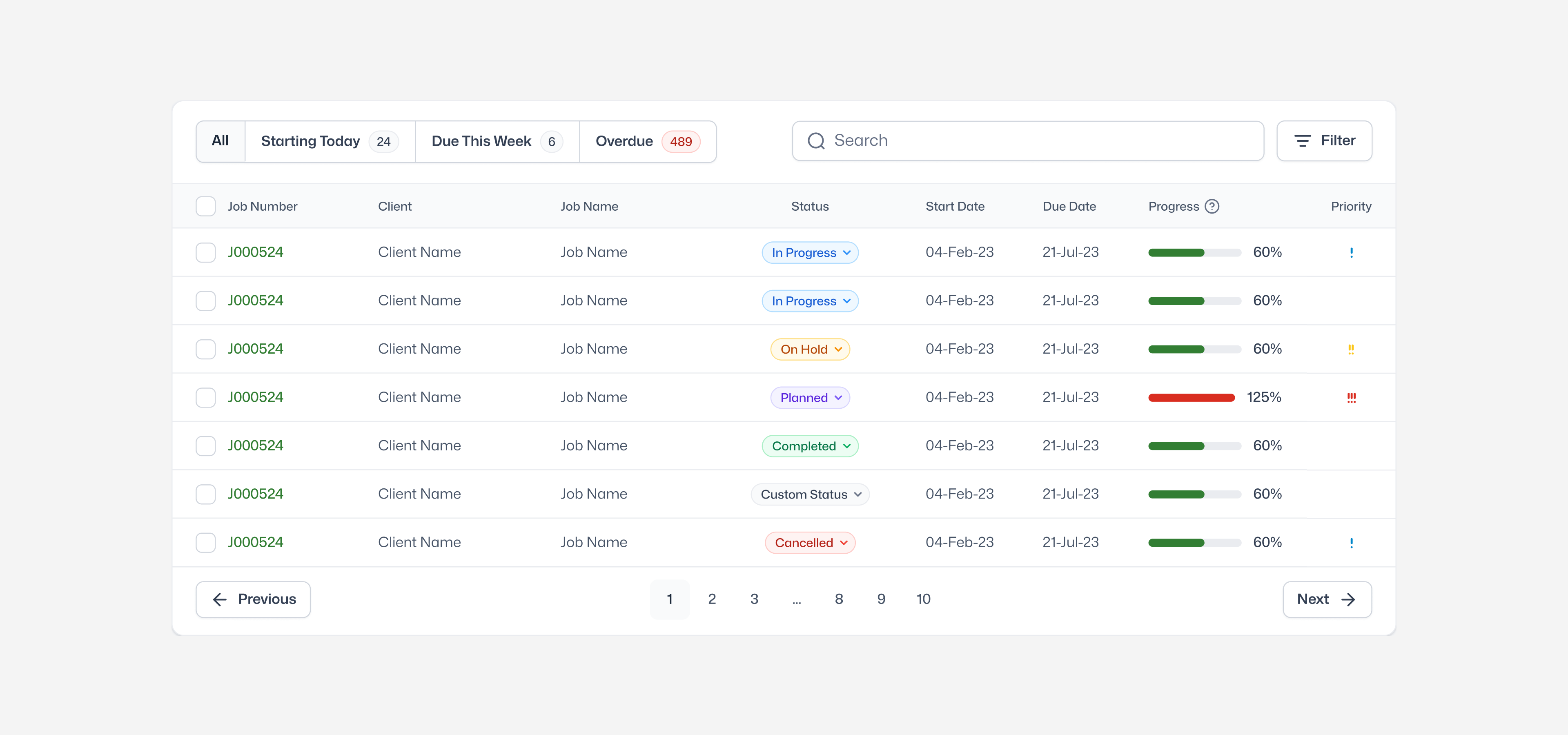The height and width of the screenshot is (735, 1568).
Task: Jump to page 8
Action: [839, 599]
